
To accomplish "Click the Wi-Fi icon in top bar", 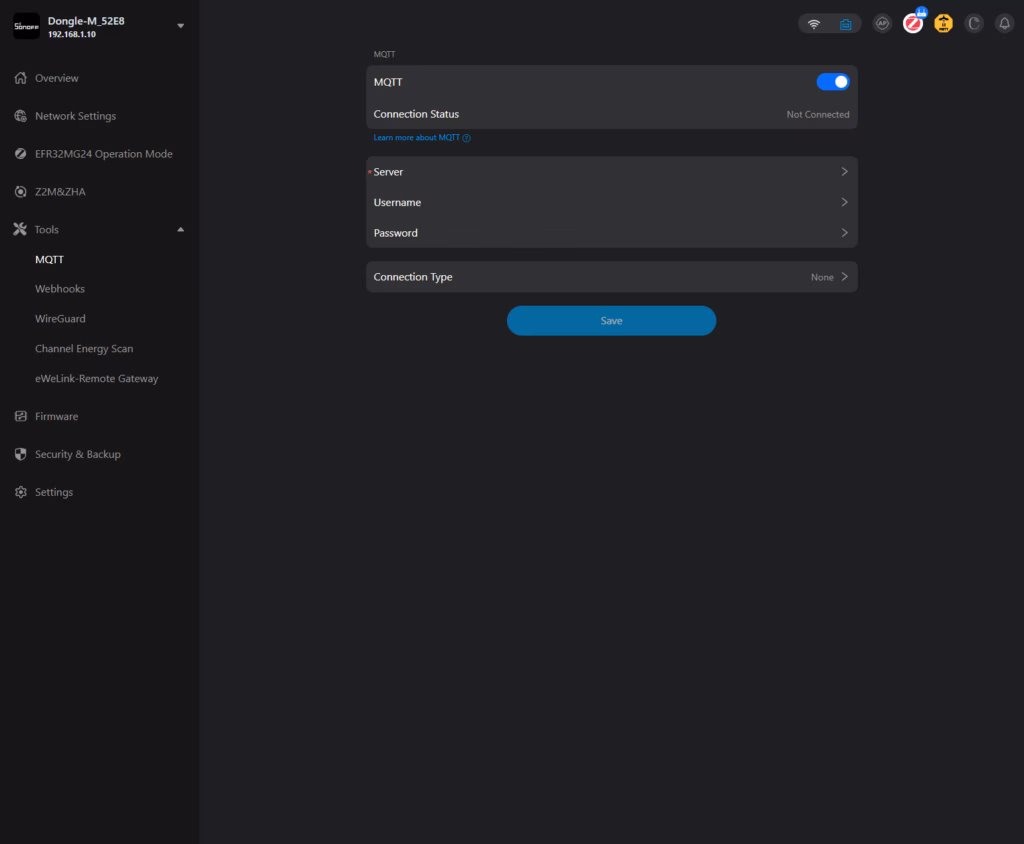I will pyautogui.click(x=814, y=24).
